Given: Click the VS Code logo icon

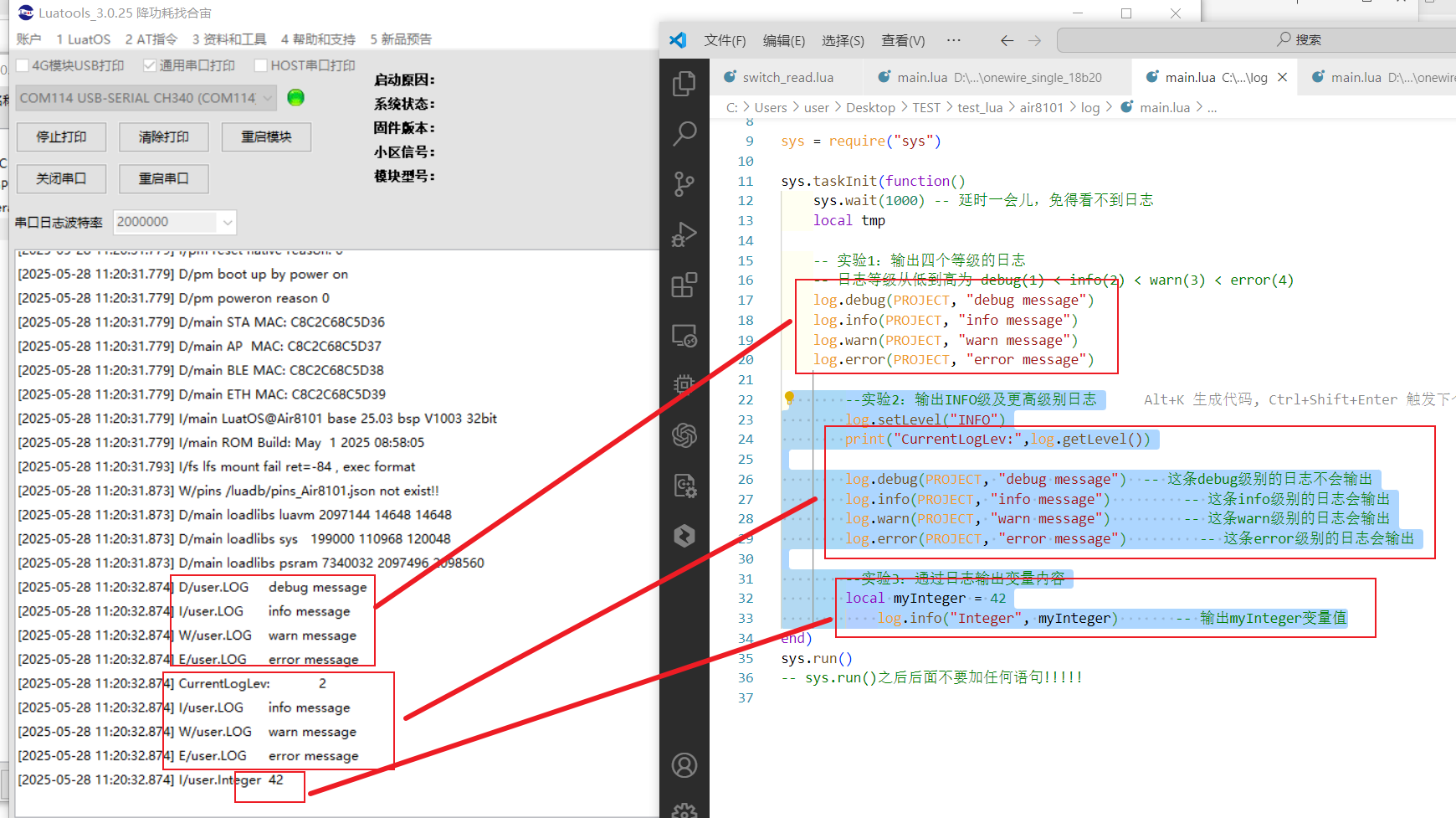Looking at the screenshot, I should [678, 39].
